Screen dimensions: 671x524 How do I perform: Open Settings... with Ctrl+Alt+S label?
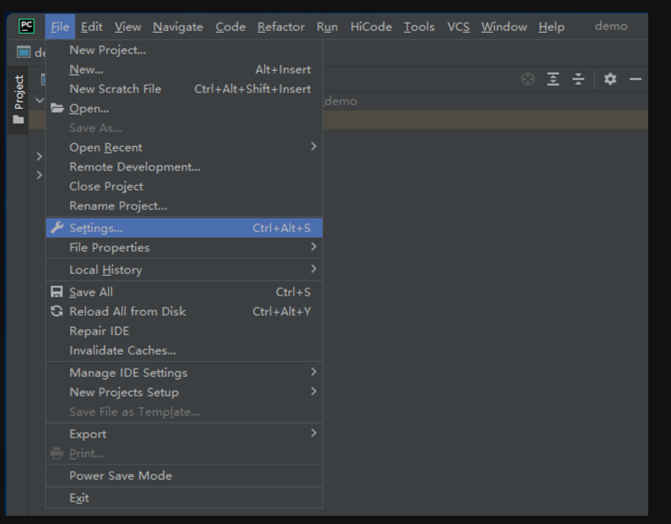coord(184,228)
